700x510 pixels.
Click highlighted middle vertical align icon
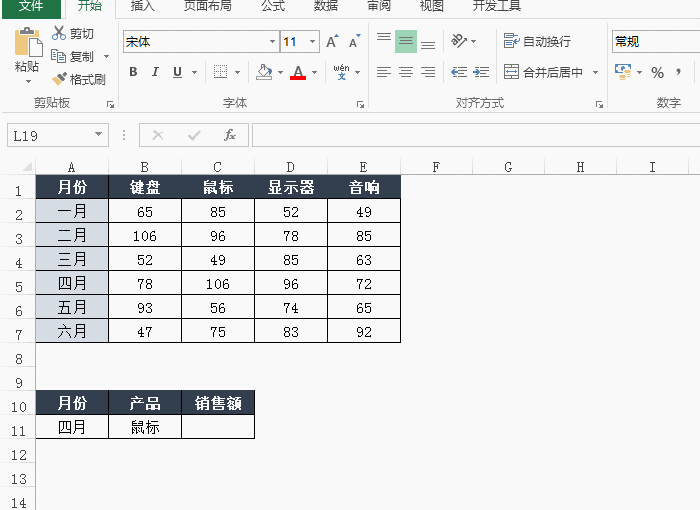pos(406,42)
